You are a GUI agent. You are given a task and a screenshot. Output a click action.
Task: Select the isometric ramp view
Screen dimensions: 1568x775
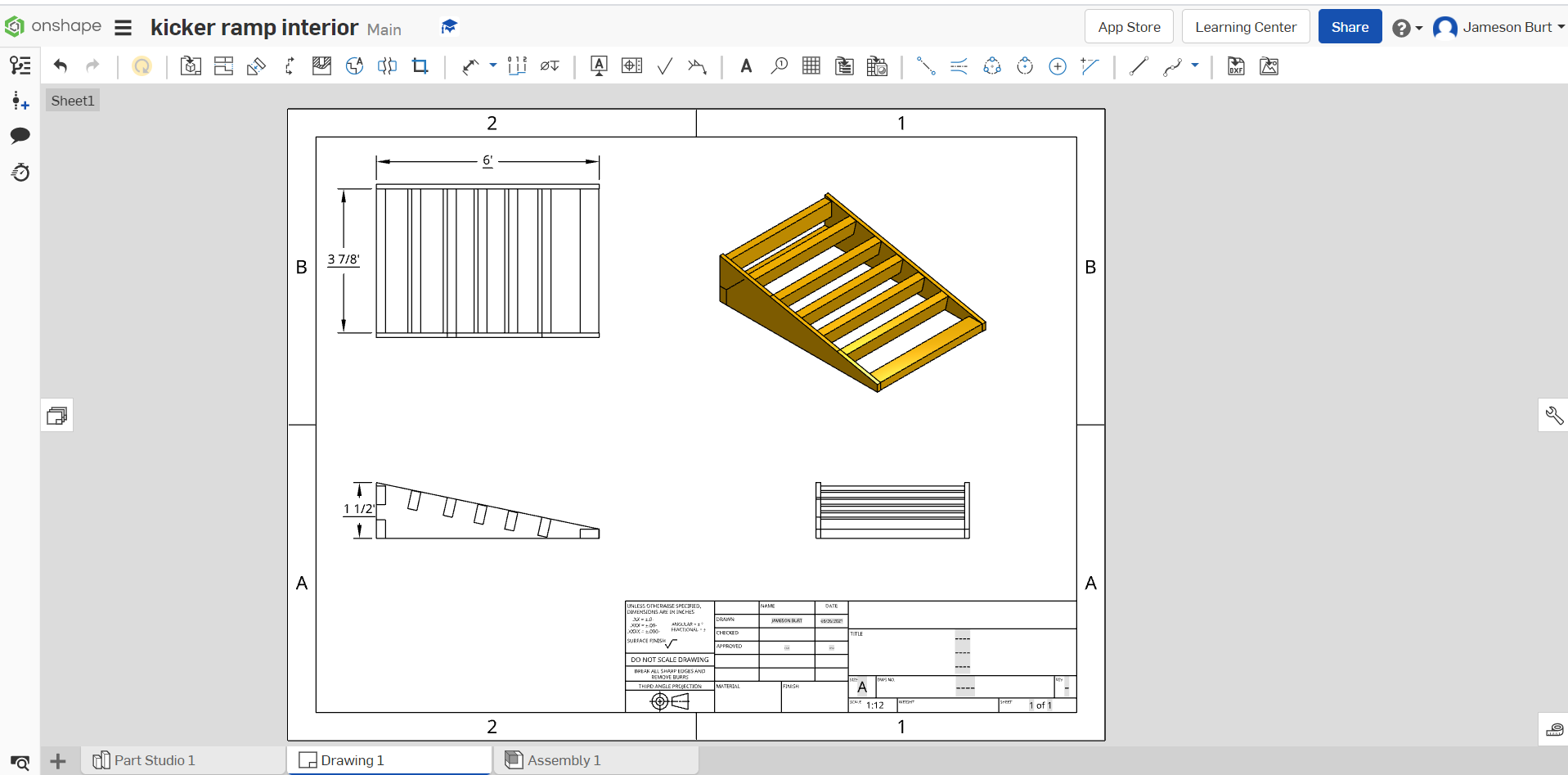pos(851,291)
